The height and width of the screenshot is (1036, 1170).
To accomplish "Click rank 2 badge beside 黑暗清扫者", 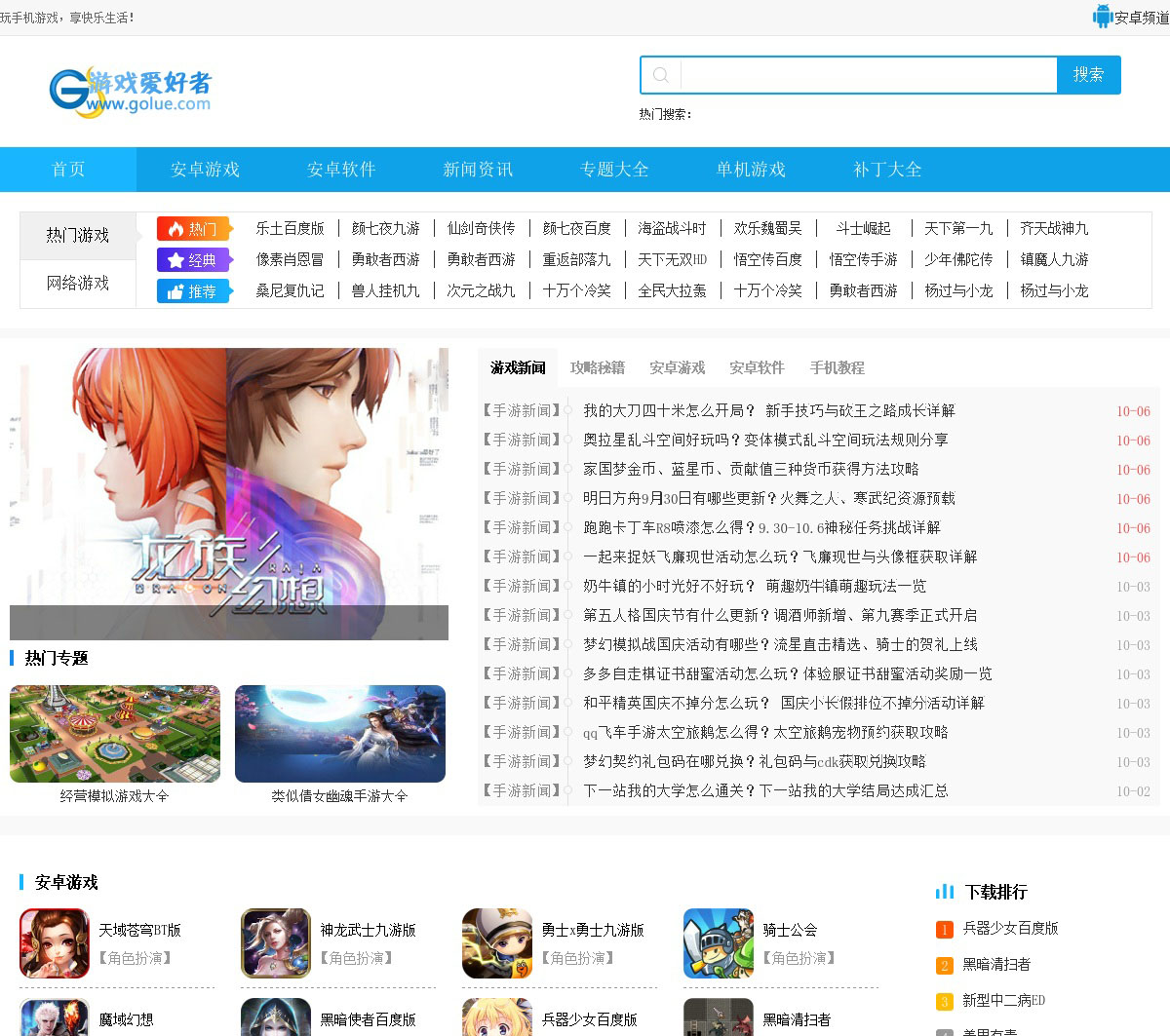I will [x=944, y=966].
